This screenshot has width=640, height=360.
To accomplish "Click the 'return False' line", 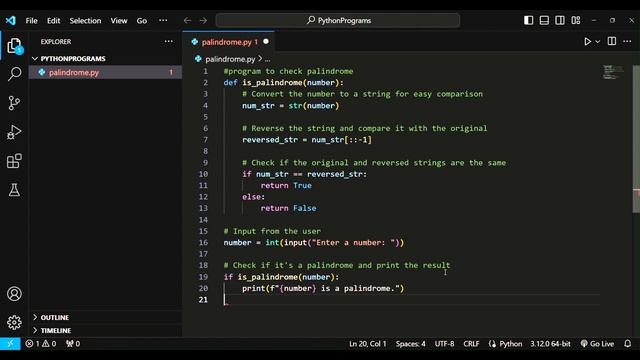I will 289,208.
